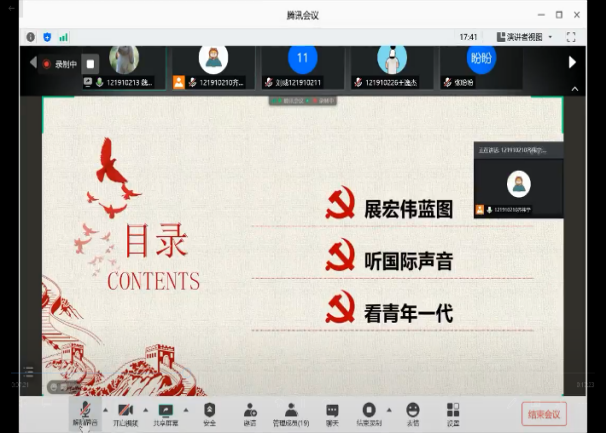Screen dimensions: 606x433
Task: Open the Chat panel
Action: tap(332, 412)
